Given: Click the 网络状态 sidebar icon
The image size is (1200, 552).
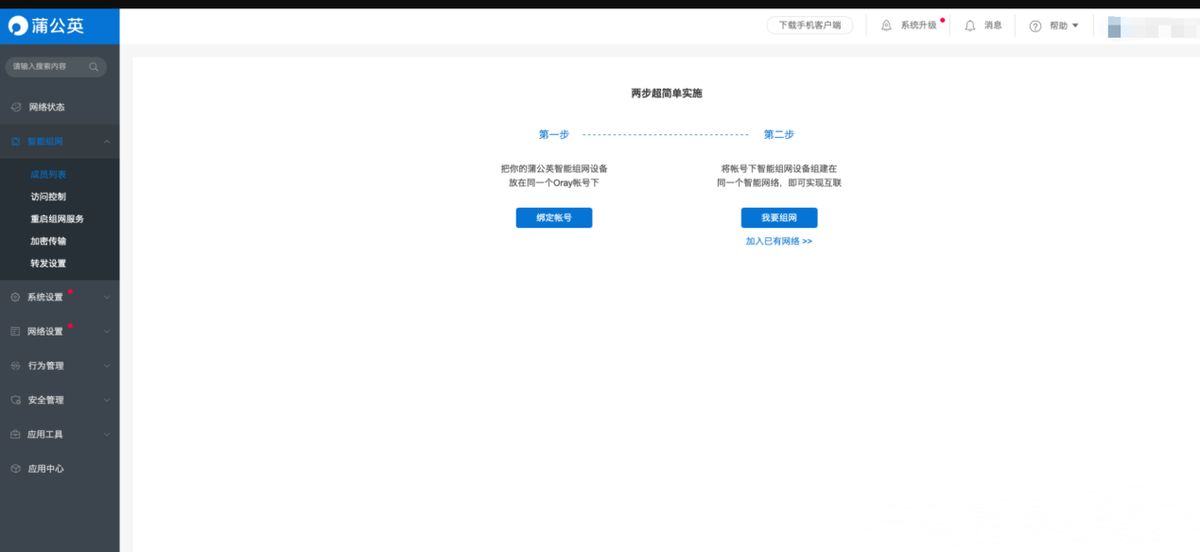Looking at the screenshot, I should 15,107.
